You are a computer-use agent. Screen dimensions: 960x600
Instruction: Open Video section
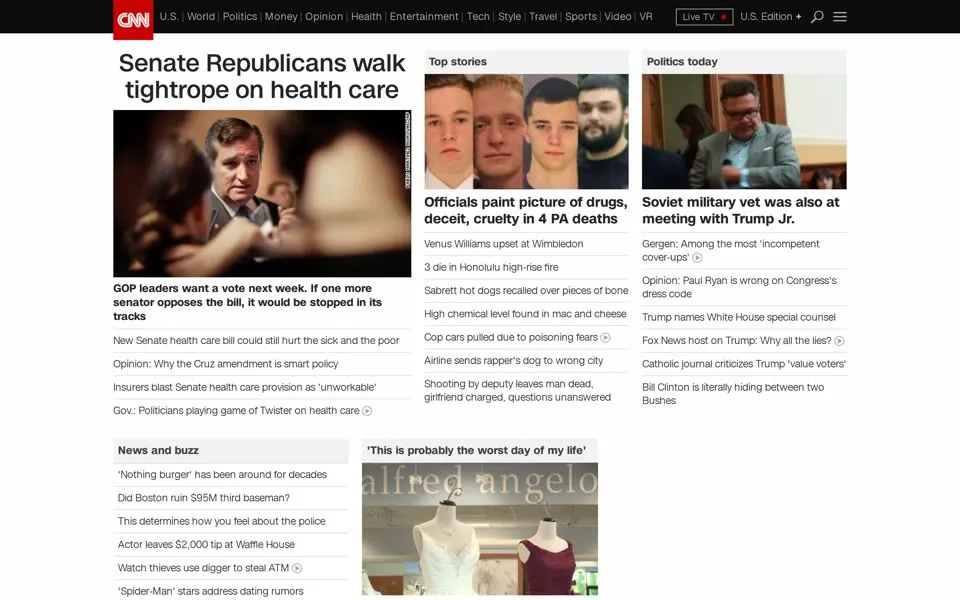618,17
